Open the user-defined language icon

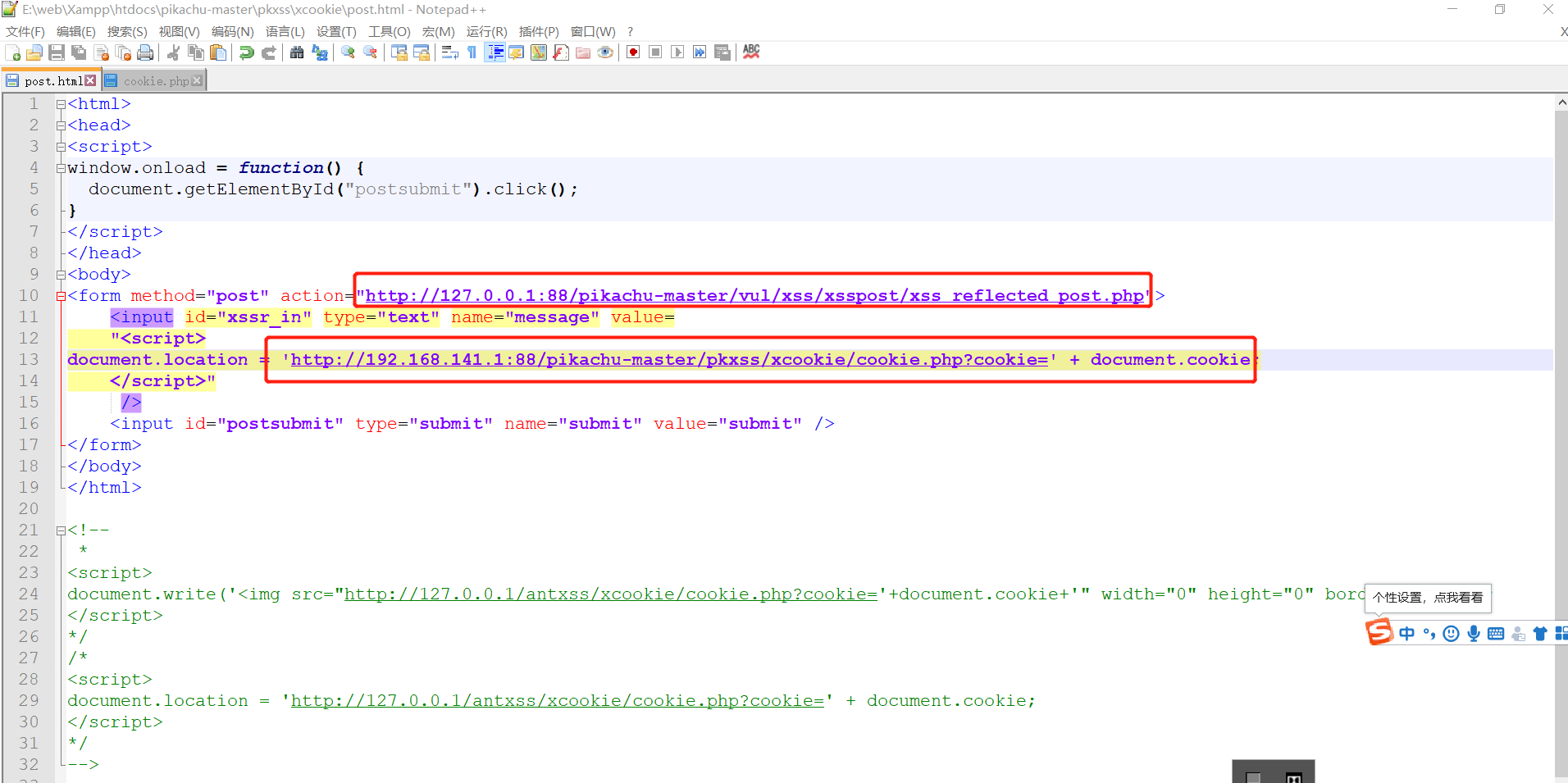pos(517,52)
